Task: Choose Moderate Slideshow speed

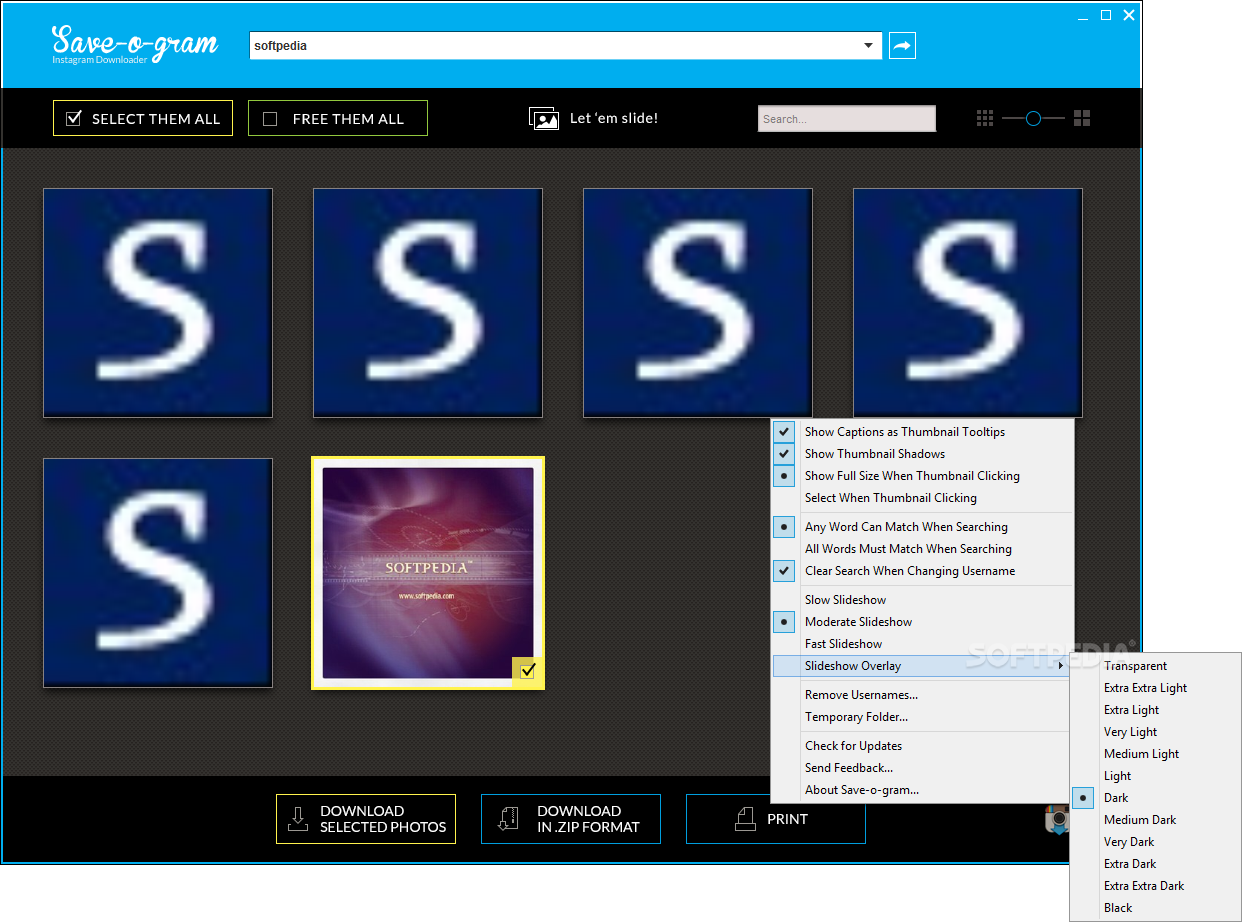Action: tap(922, 622)
